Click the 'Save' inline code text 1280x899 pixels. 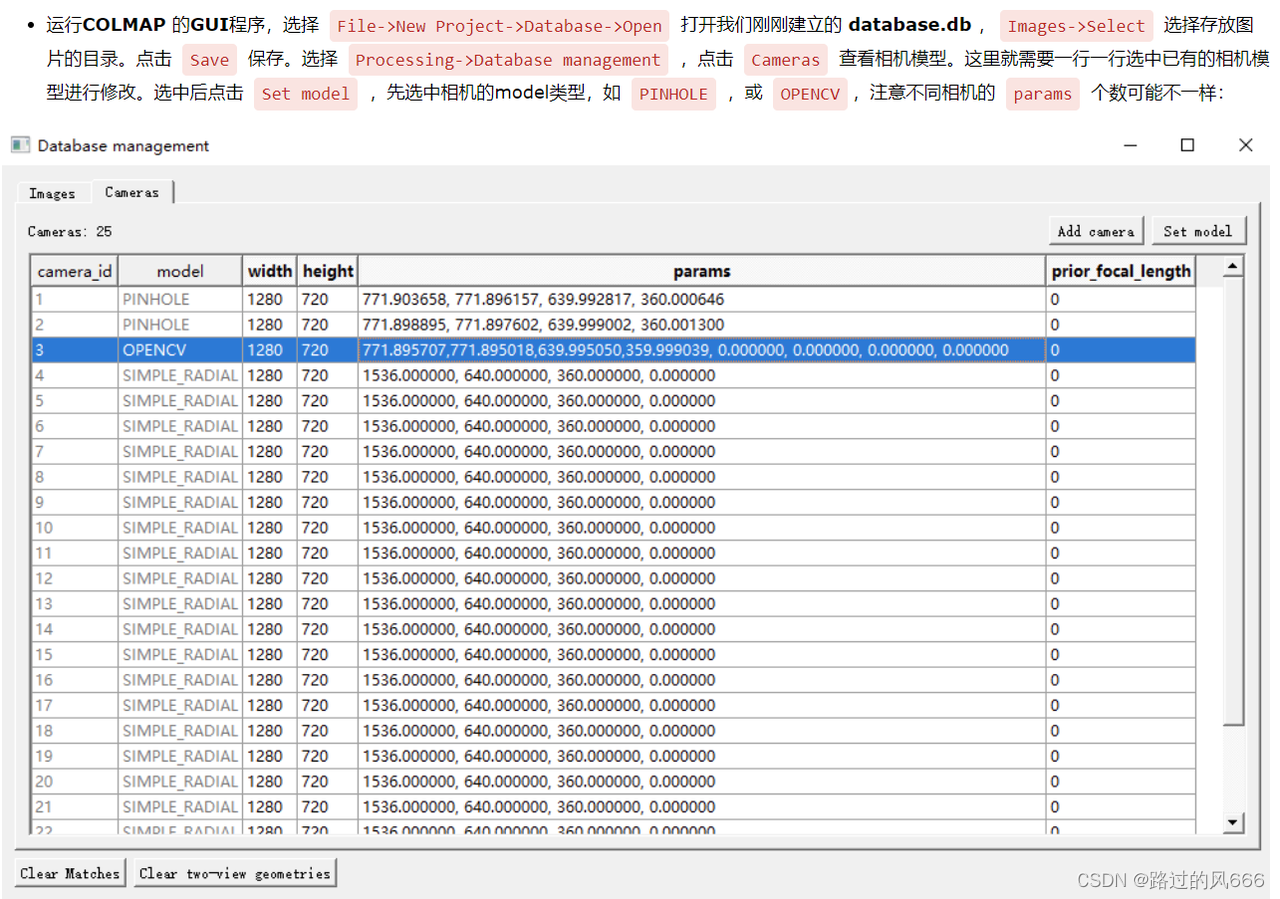[x=209, y=60]
